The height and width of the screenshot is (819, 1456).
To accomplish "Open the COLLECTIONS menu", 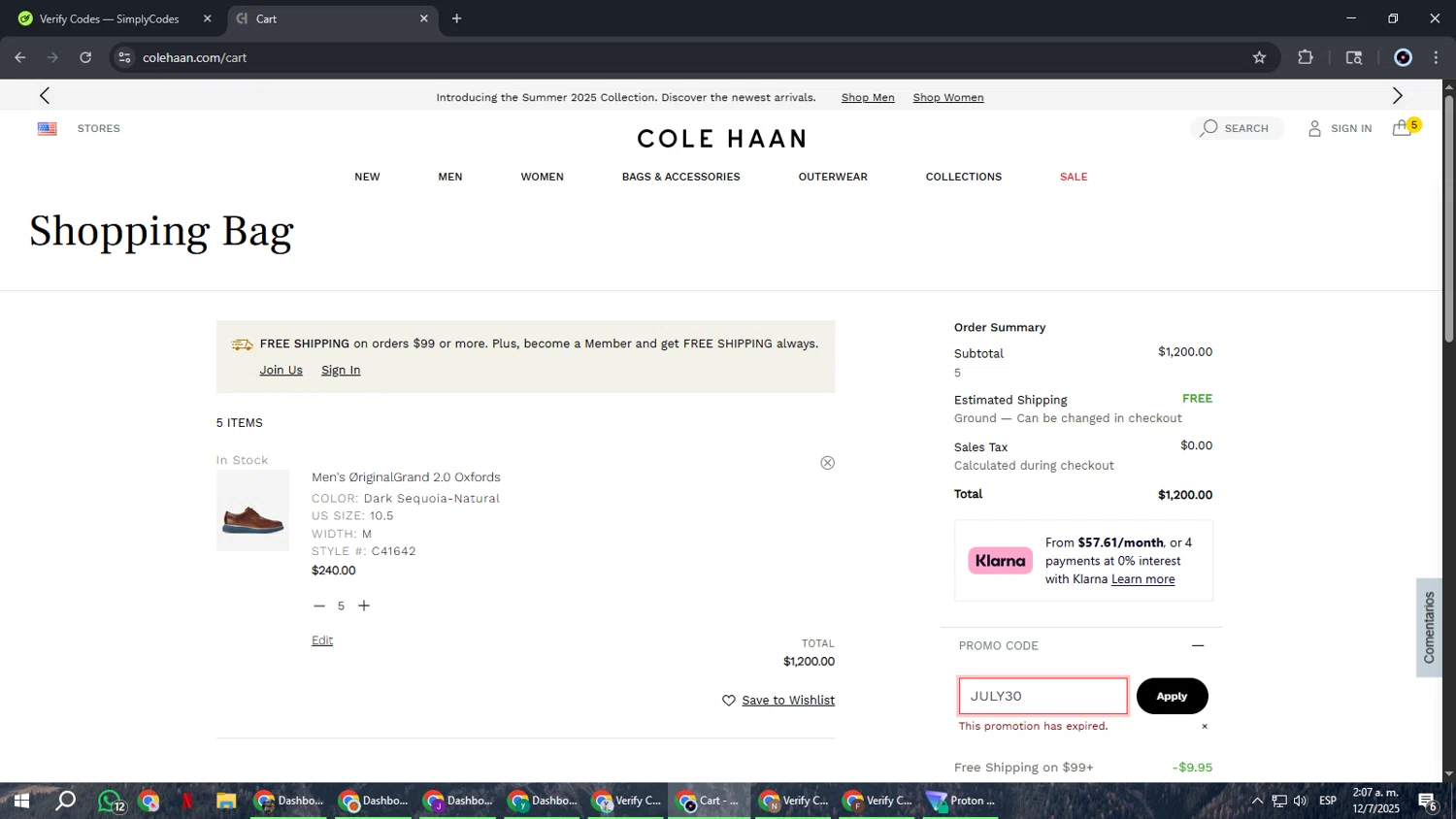I will pyautogui.click(x=964, y=177).
